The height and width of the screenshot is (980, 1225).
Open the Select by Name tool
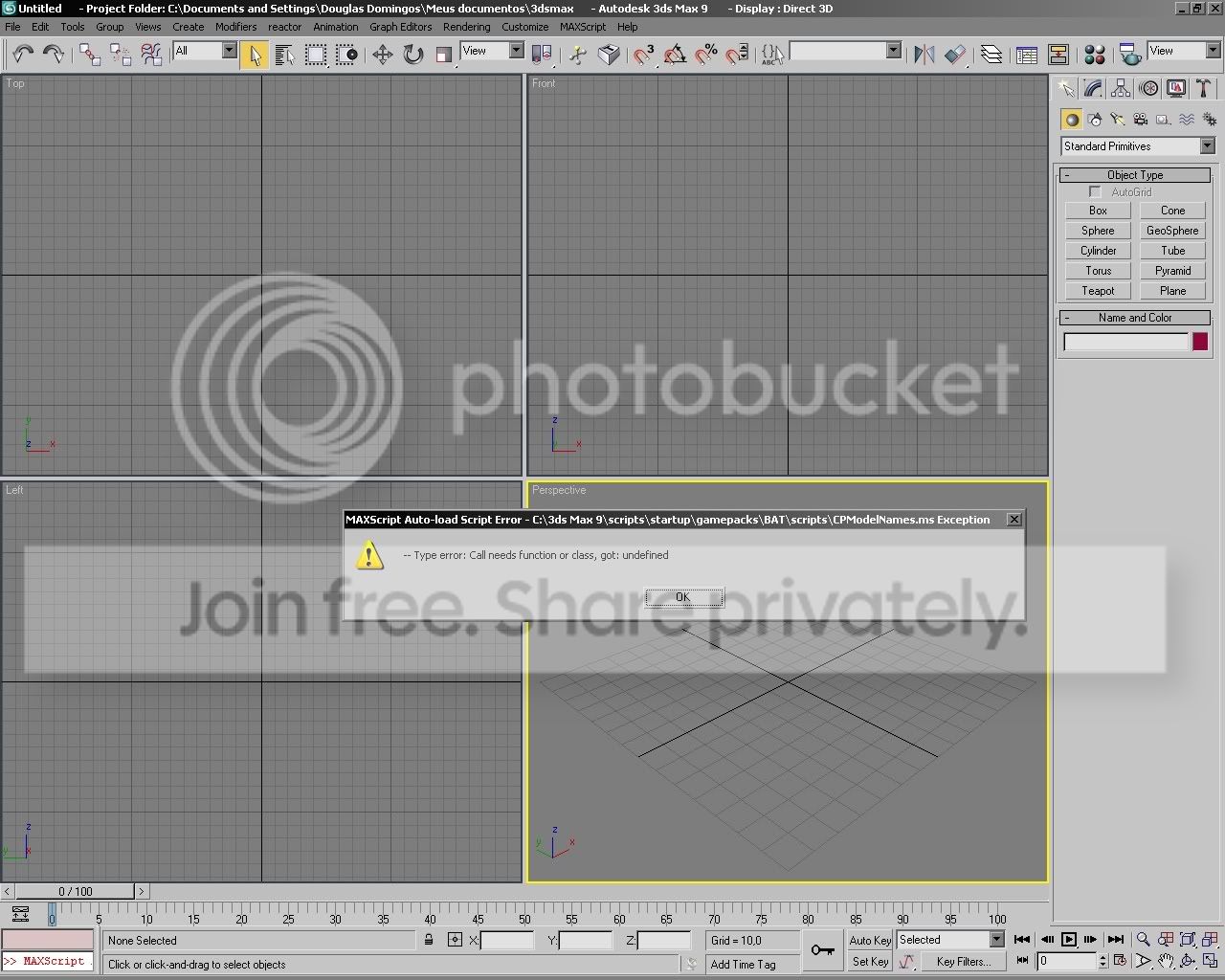(x=285, y=55)
